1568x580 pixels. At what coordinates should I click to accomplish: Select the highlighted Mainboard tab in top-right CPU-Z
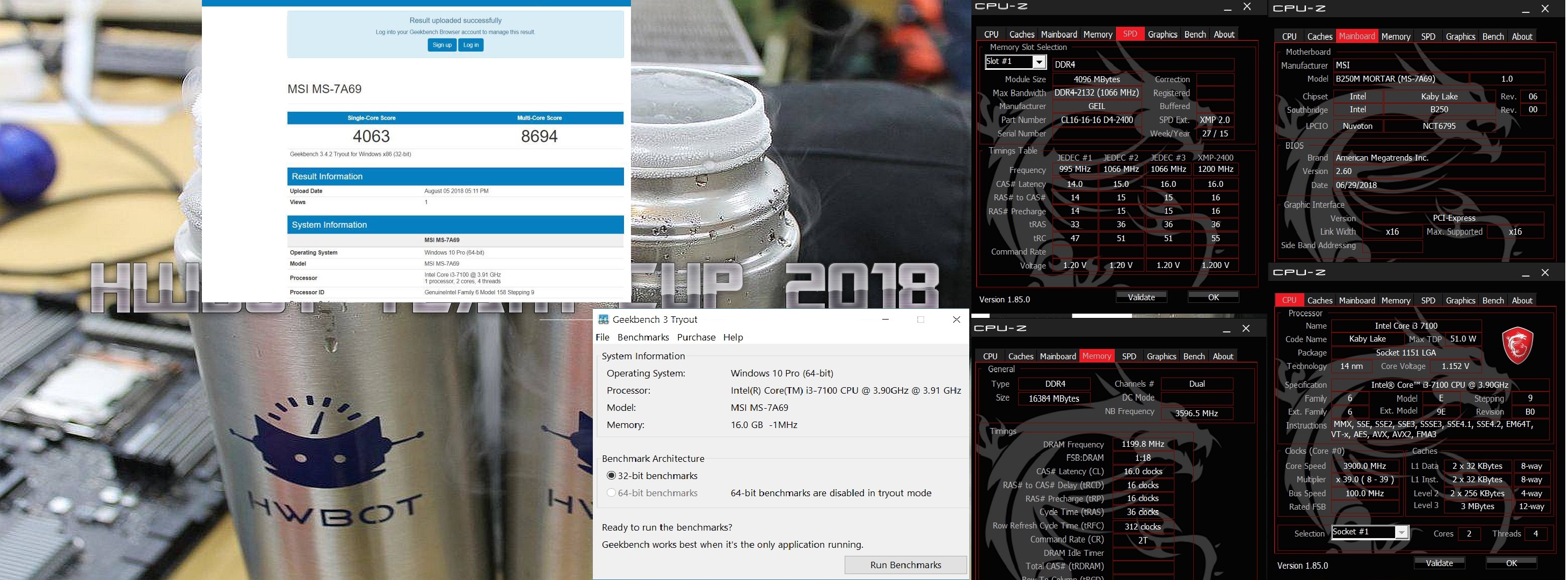(1357, 37)
